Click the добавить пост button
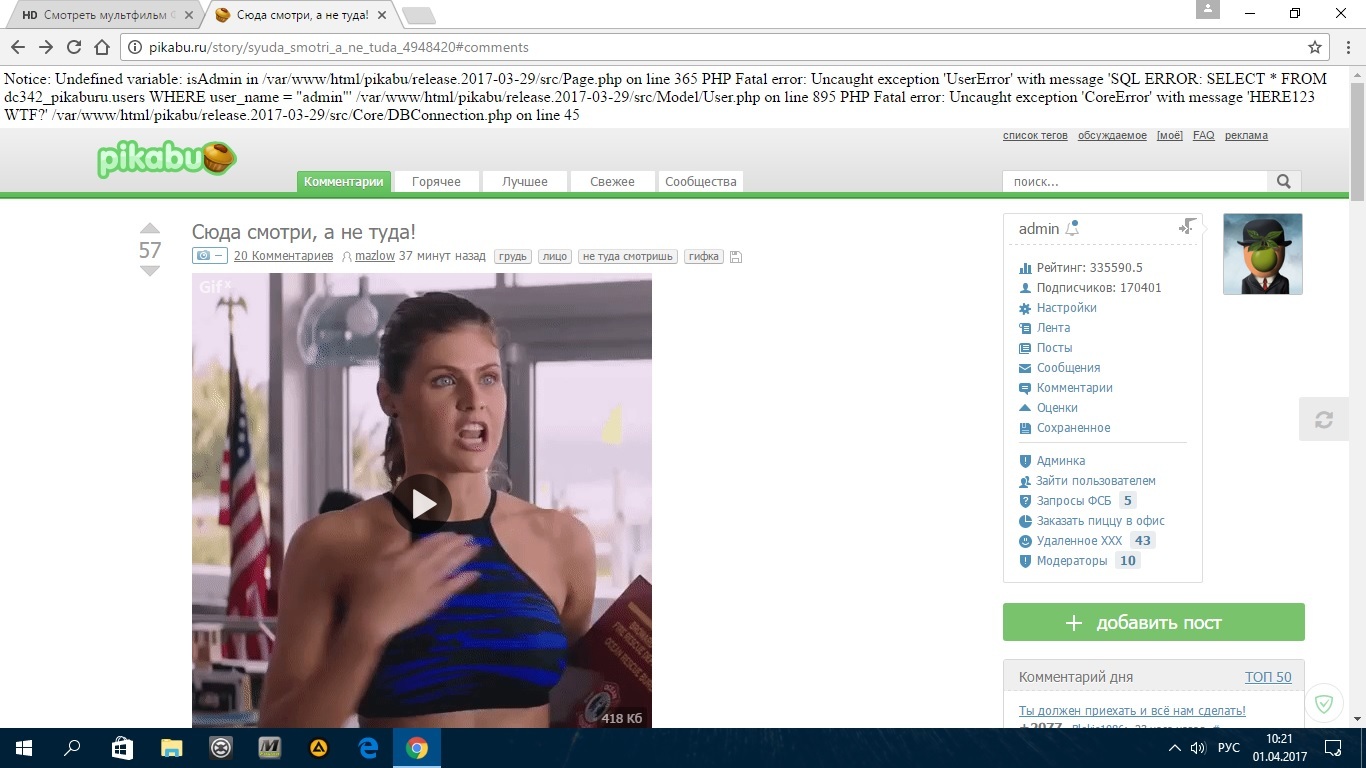Image resolution: width=1366 pixels, height=768 pixels. (x=1153, y=622)
